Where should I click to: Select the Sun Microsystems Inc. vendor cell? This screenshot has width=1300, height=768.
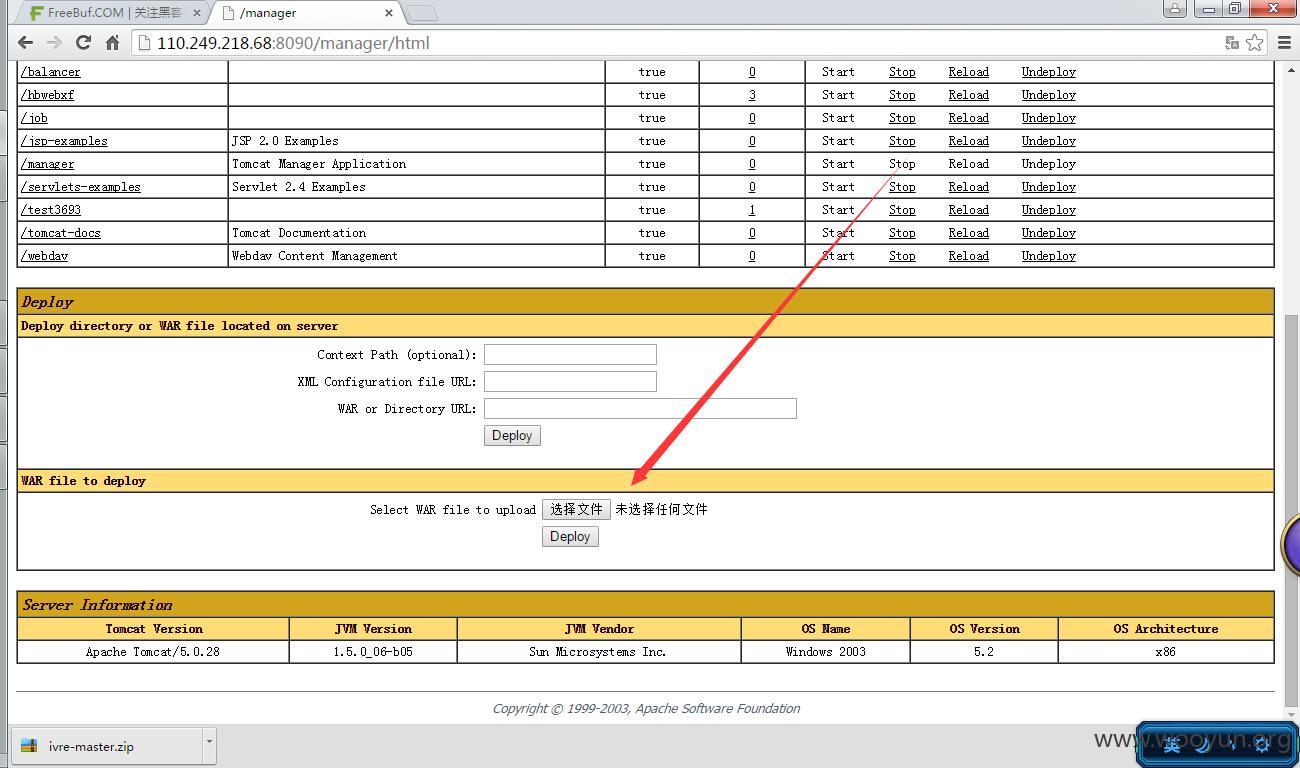[598, 651]
